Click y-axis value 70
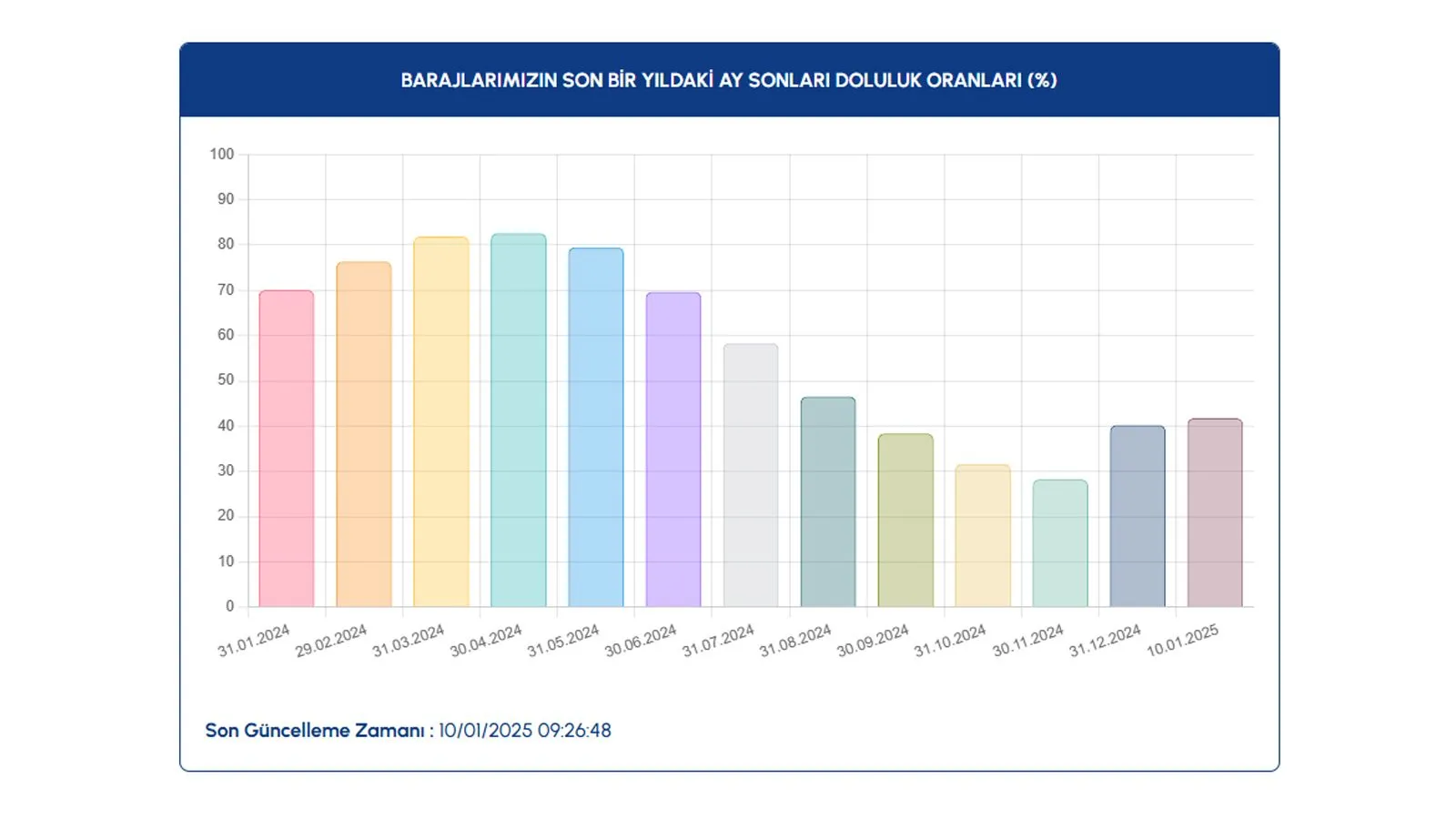 pyautogui.click(x=226, y=290)
